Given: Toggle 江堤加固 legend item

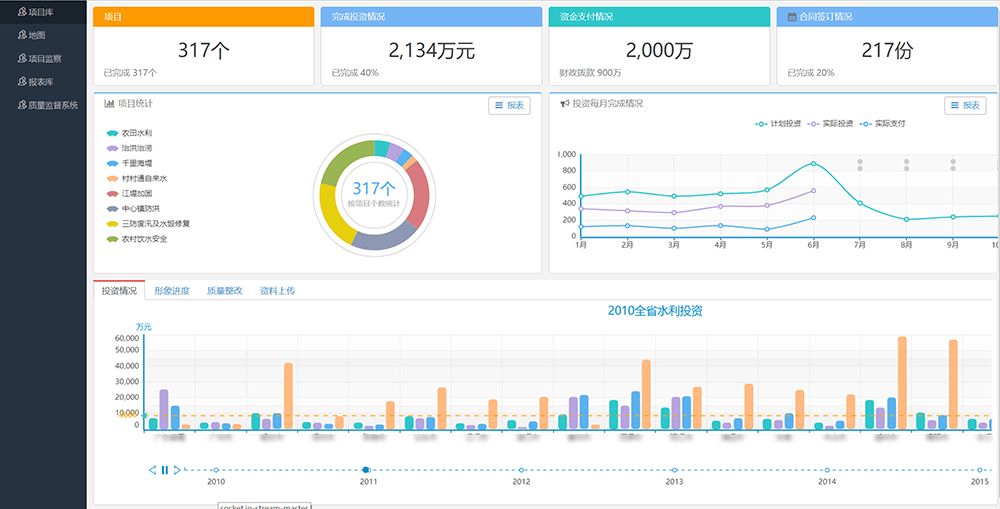Looking at the screenshot, I should click(x=136, y=193).
